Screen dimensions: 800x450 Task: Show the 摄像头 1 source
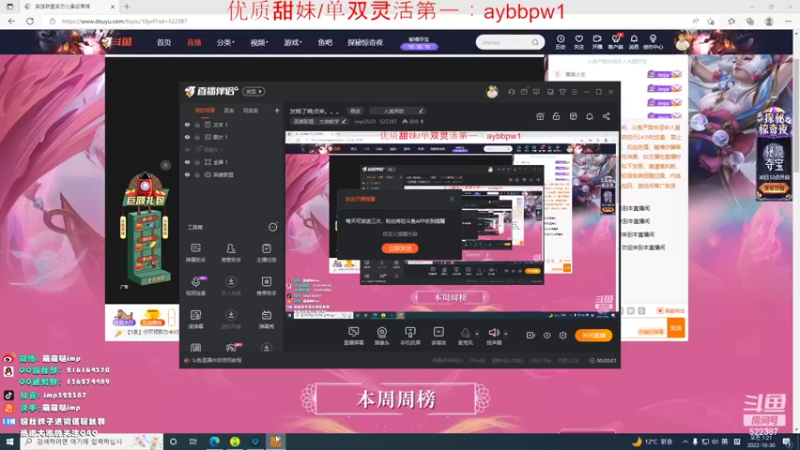(x=187, y=149)
